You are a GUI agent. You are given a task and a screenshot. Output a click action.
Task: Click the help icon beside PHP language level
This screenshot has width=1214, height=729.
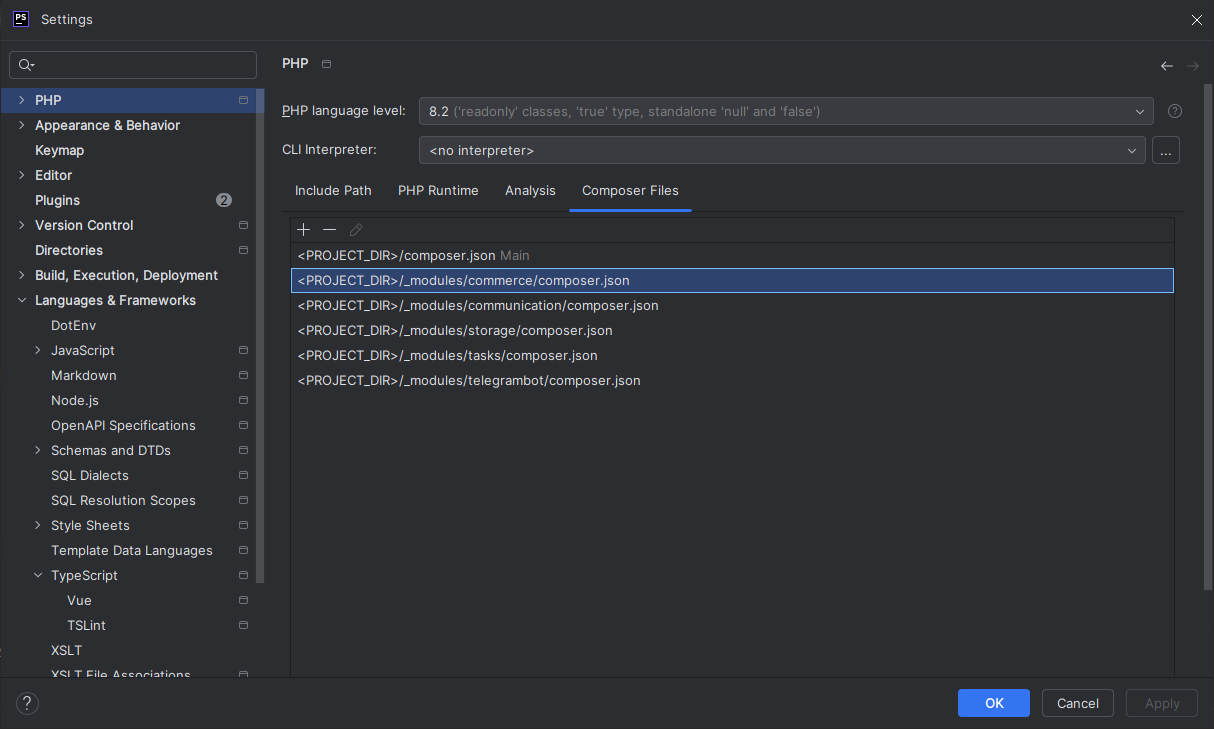(1175, 111)
